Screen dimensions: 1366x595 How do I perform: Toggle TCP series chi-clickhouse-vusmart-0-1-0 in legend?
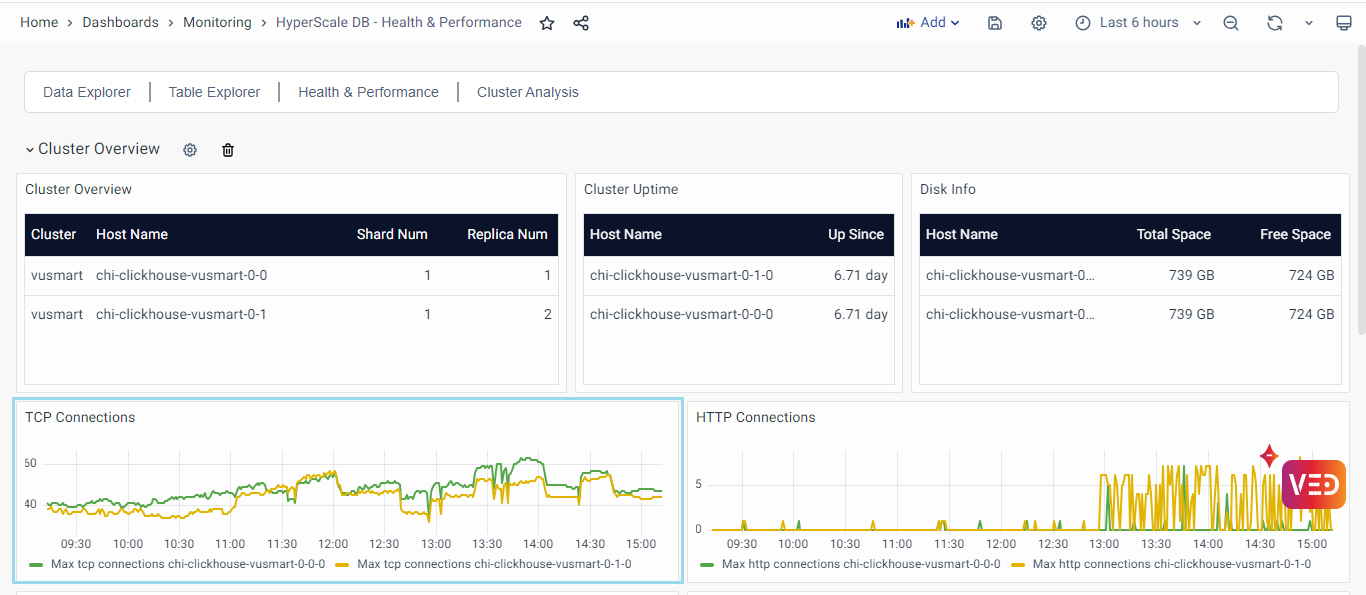point(493,564)
